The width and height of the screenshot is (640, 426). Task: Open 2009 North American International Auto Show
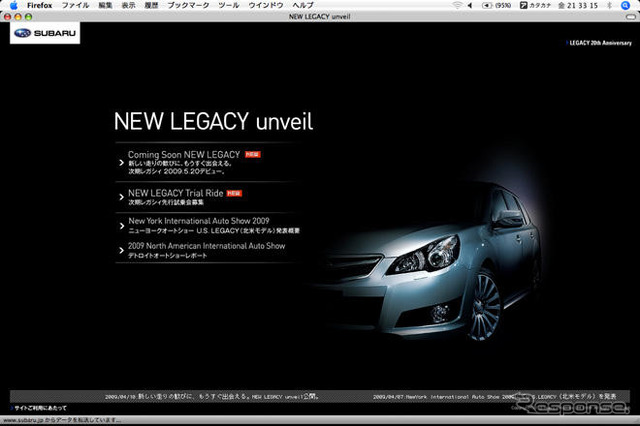pos(207,246)
